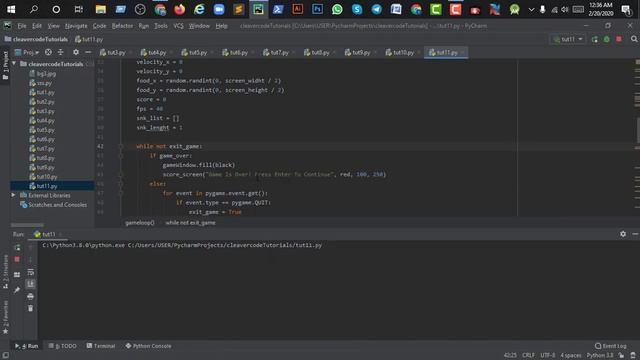This screenshot has width=640, height=360.
Task: Click the Project side tab
Action: point(5,65)
